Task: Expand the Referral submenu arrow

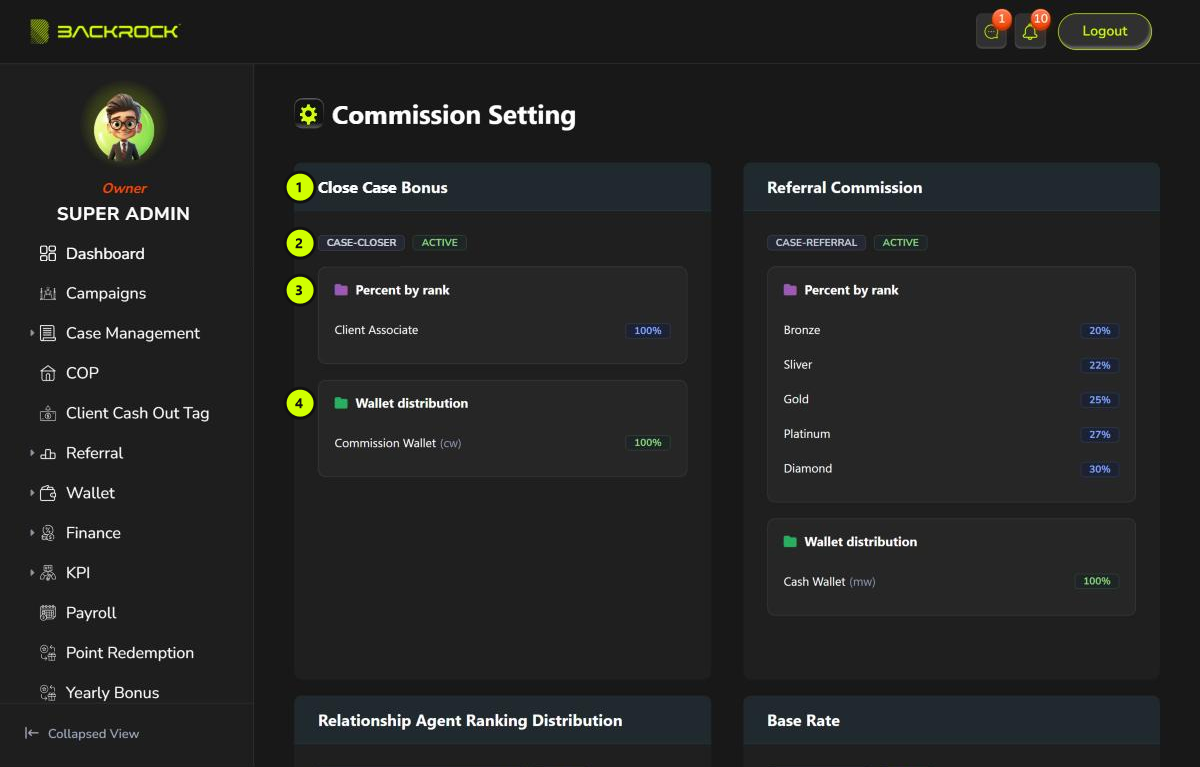Action: (32, 453)
